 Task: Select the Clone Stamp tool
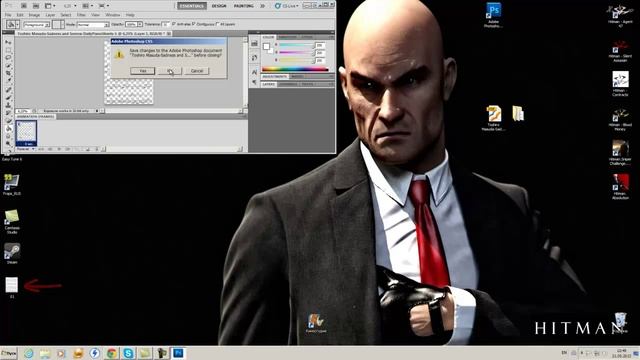pos(8,105)
